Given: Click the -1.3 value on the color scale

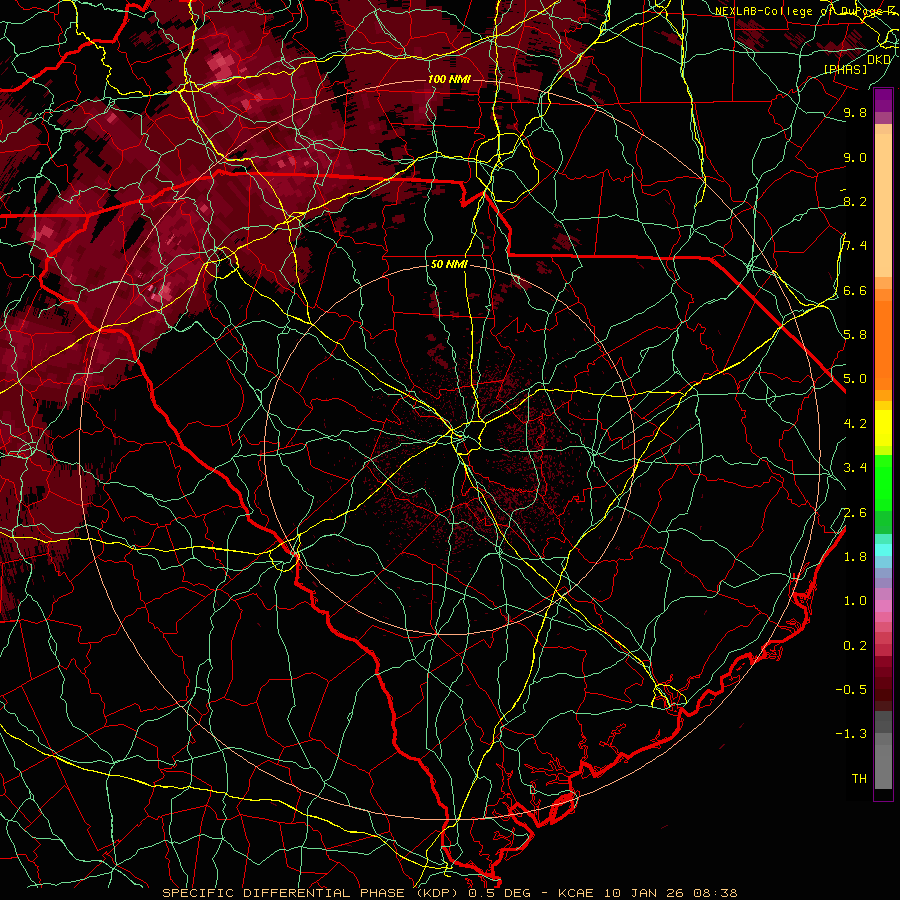Looking at the screenshot, I should pyautogui.click(x=851, y=734).
